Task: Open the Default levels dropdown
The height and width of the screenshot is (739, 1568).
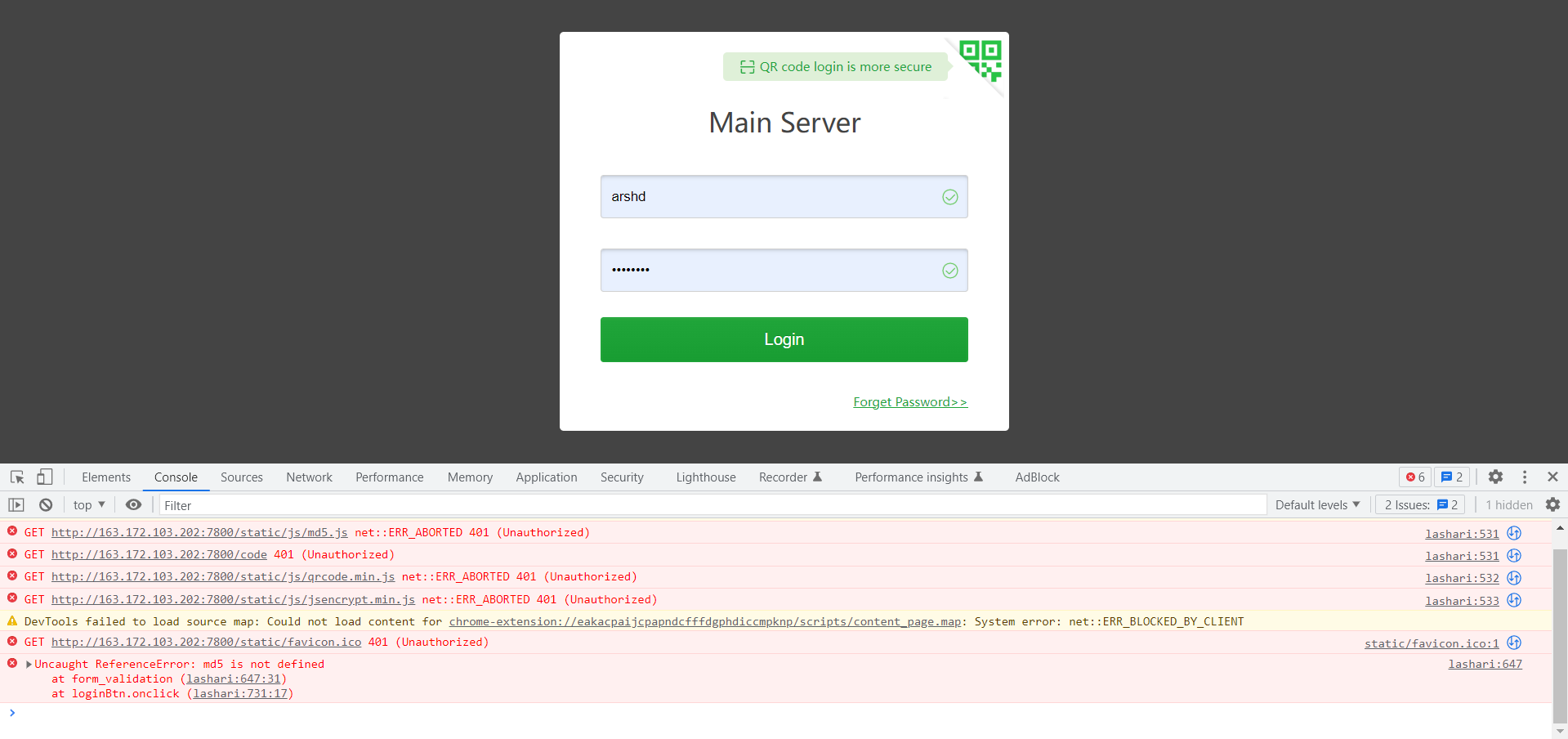Action: click(x=1317, y=505)
